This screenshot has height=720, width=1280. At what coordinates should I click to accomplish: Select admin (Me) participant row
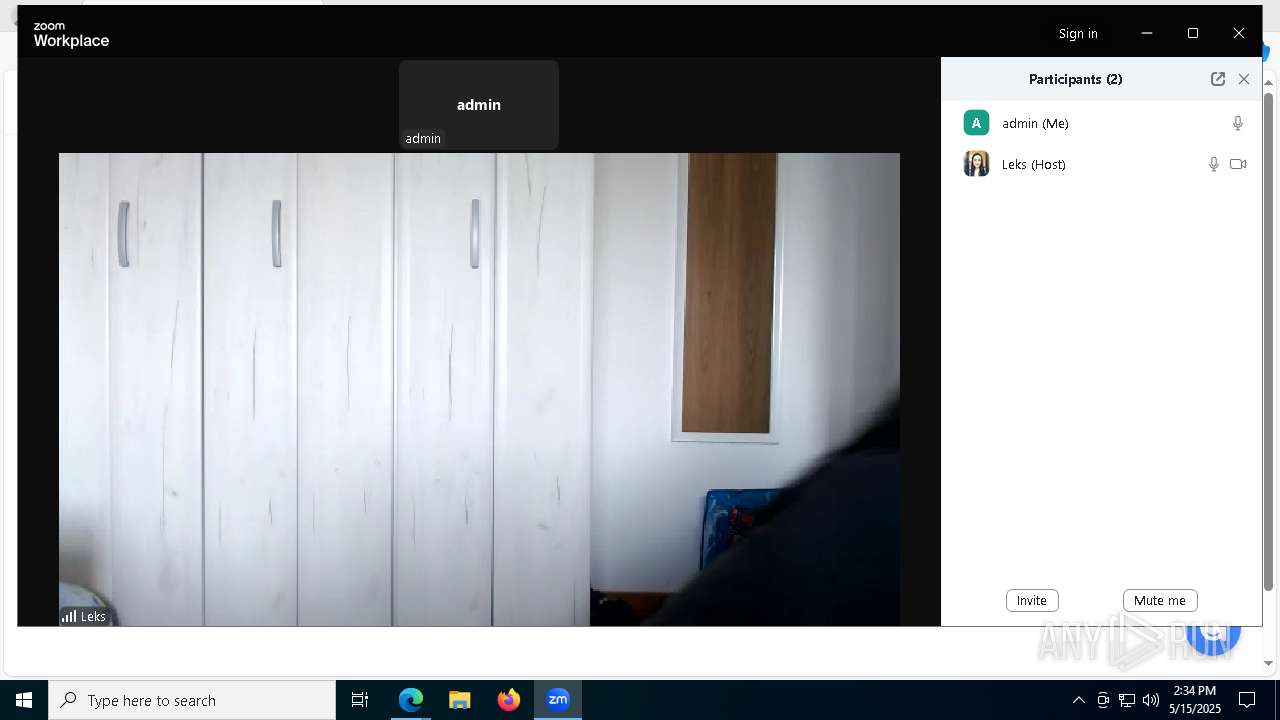[x=1101, y=123]
